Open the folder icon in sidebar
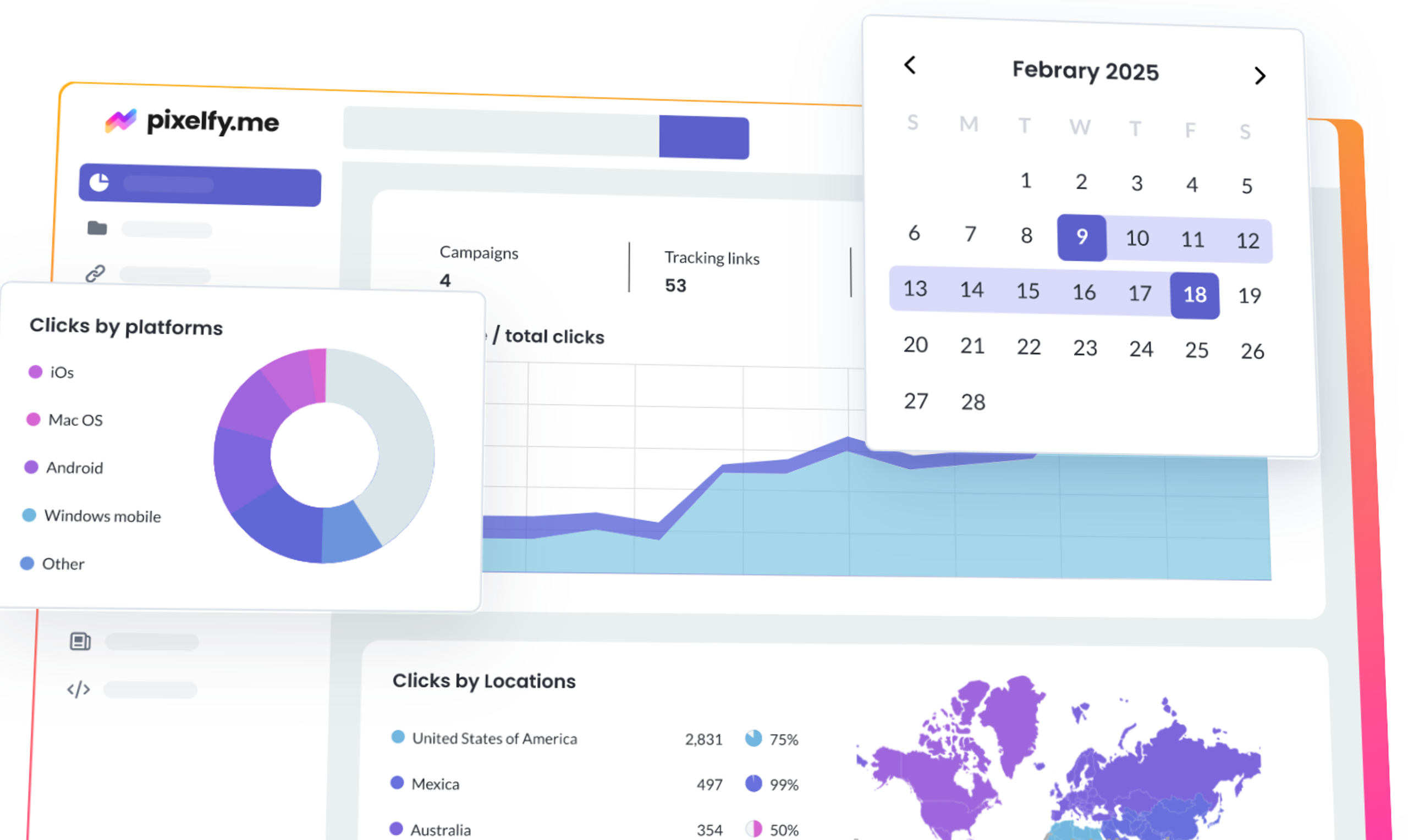 click(x=97, y=228)
